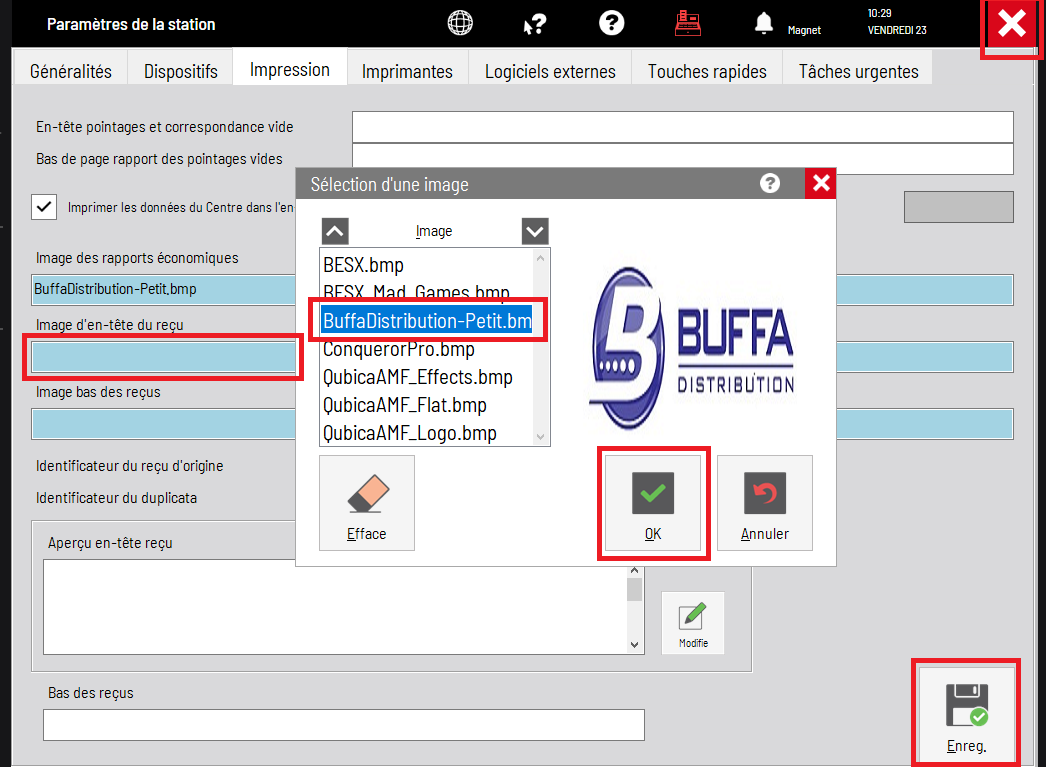Save settings with the Enreg. button
The image size is (1046, 767).
(x=967, y=716)
